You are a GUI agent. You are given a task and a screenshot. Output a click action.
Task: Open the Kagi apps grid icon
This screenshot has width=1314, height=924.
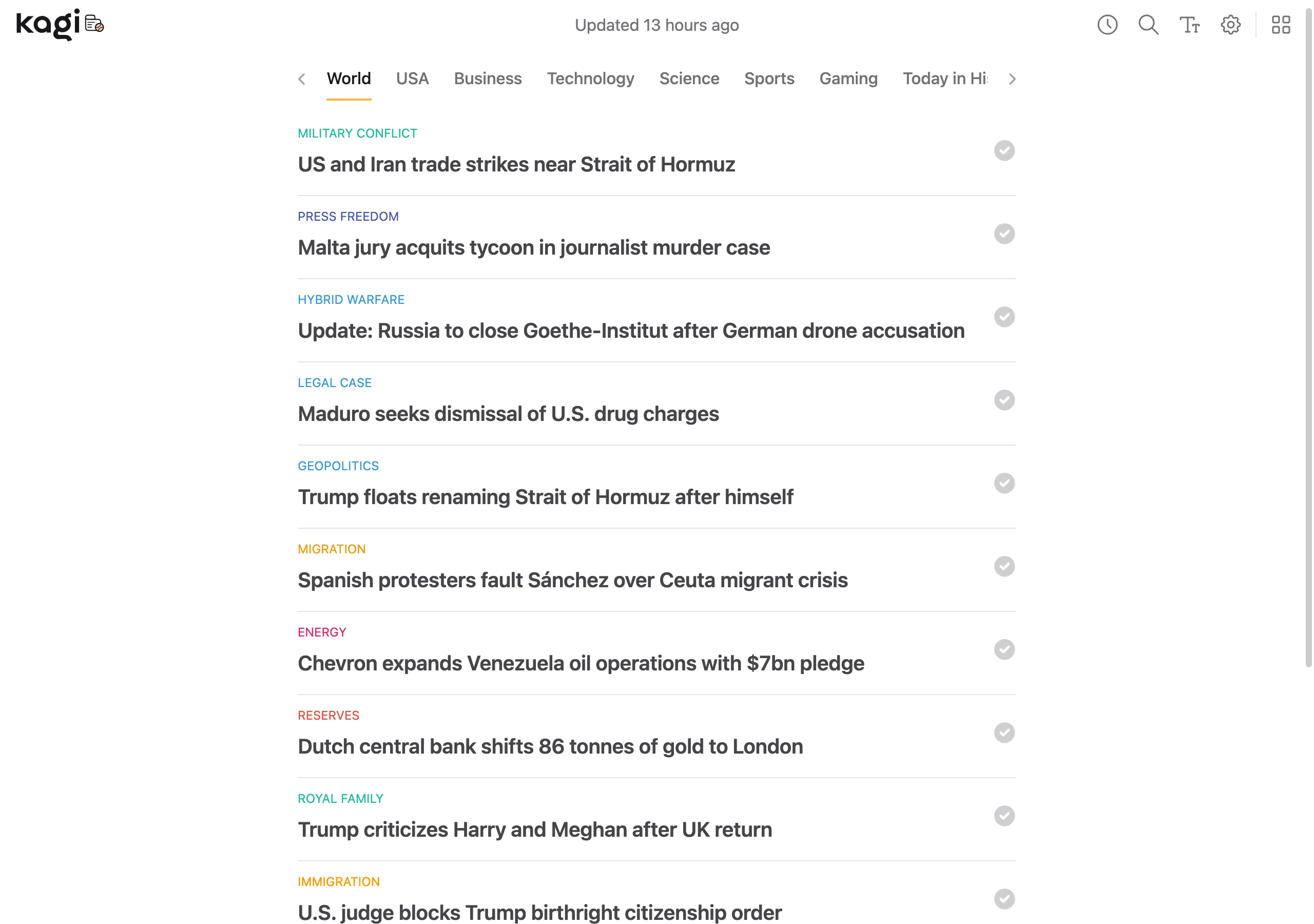point(1280,25)
